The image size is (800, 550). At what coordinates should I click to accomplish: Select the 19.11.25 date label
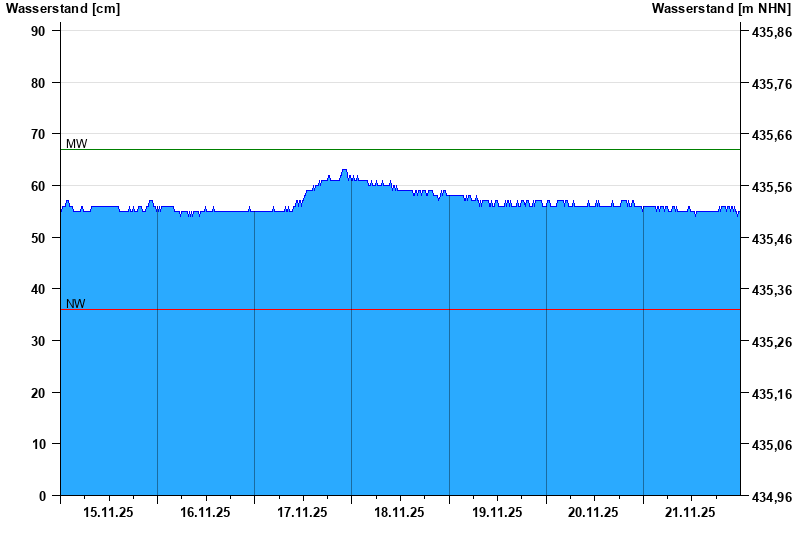tap(497, 512)
